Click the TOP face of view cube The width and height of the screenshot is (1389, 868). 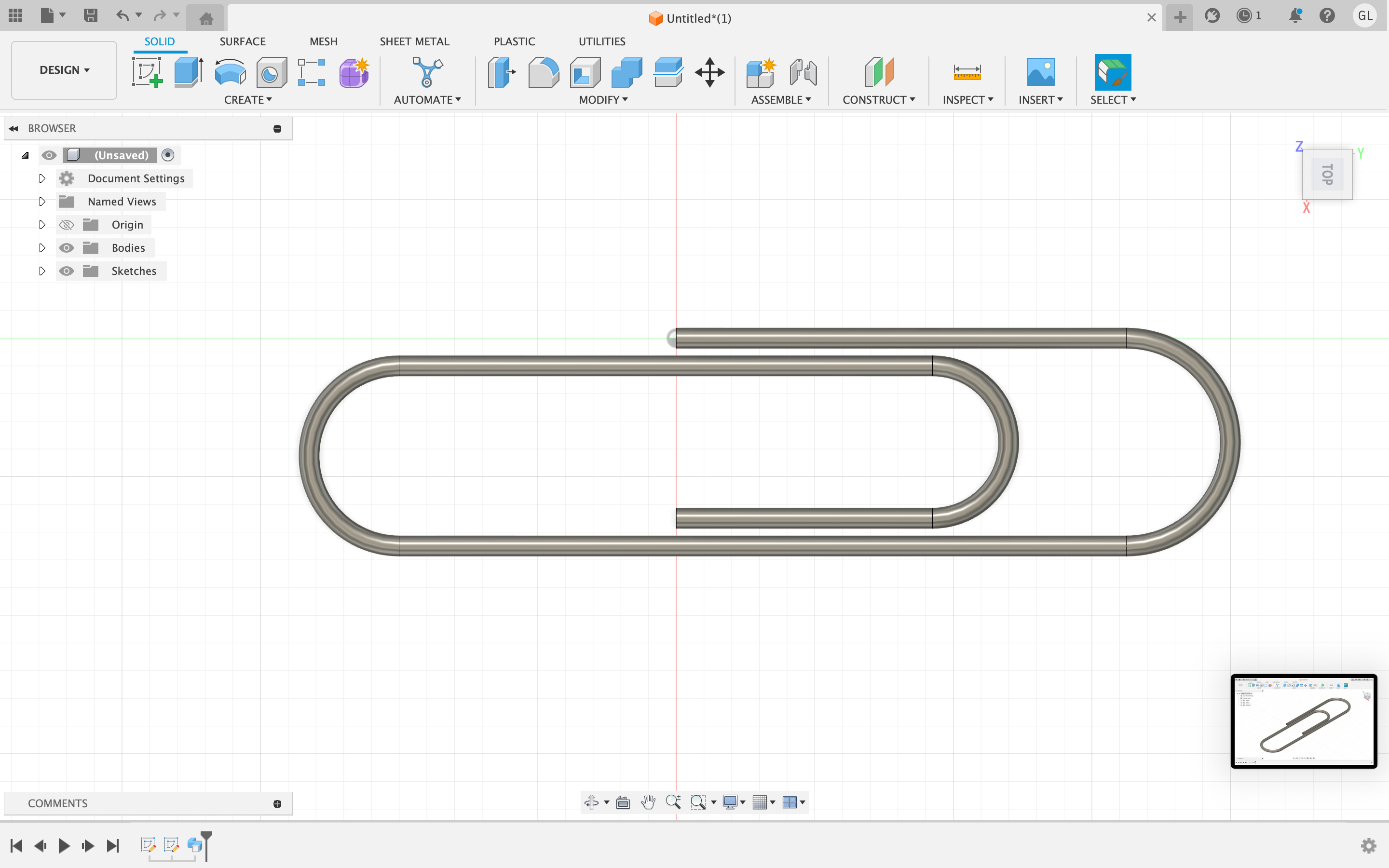point(1327,174)
